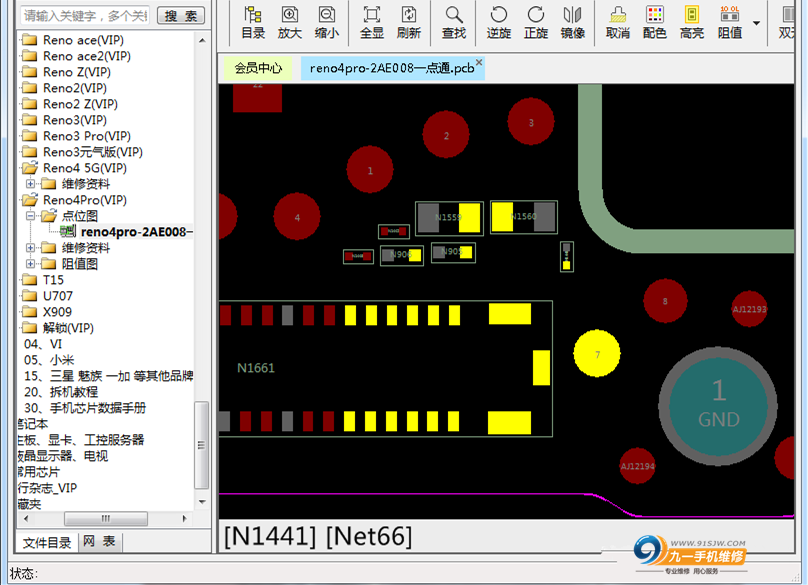Apply the 镜像 mirror tool
This screenshot has width=808, height=585.
coord(573,23)
